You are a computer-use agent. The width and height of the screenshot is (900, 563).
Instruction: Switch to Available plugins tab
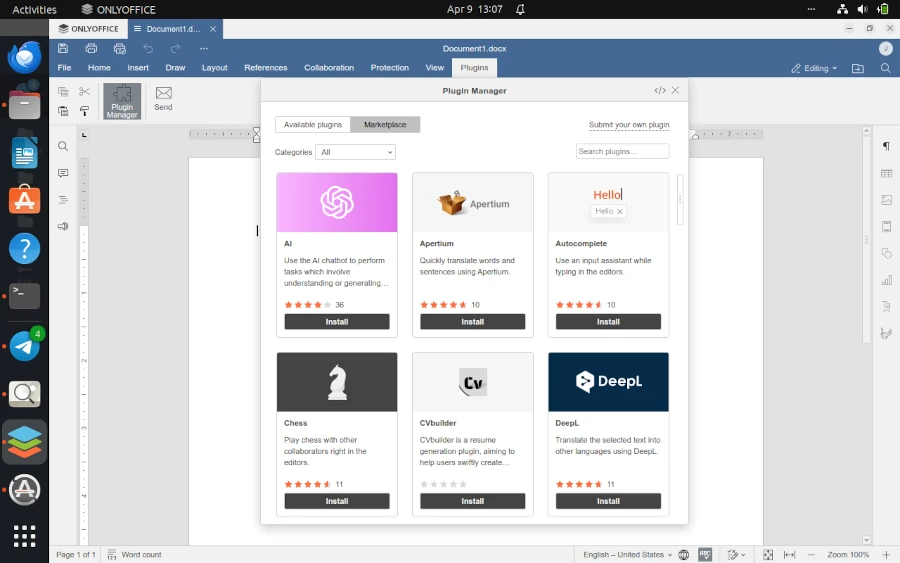[313, 125]
